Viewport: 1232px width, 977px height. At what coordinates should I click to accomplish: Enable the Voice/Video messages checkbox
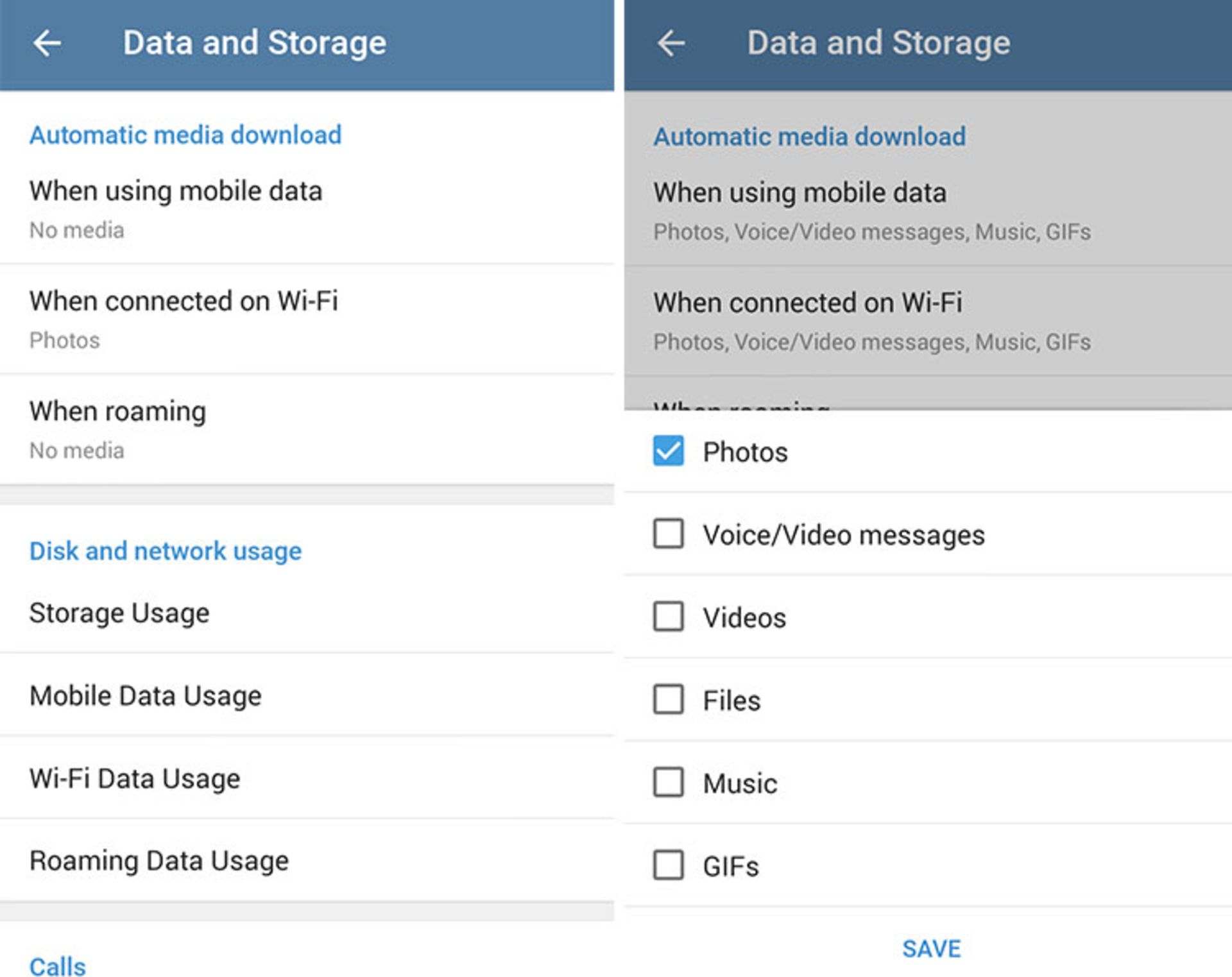(668, 534)
